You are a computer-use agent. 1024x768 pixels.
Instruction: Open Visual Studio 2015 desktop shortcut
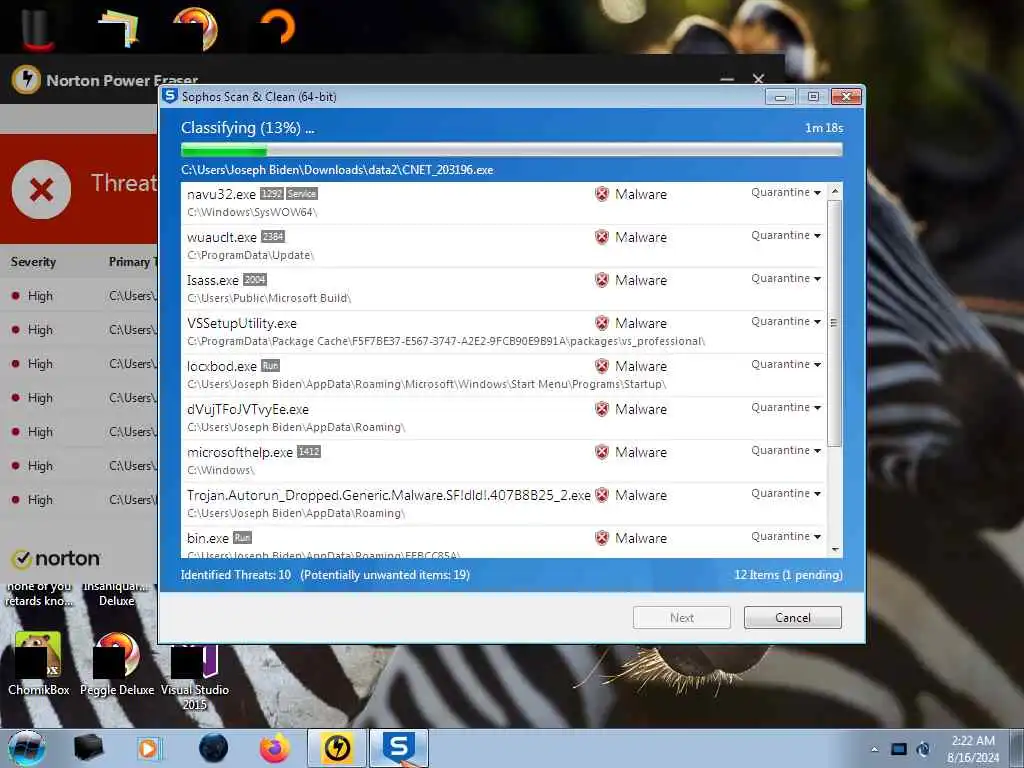tap(195, 677)
